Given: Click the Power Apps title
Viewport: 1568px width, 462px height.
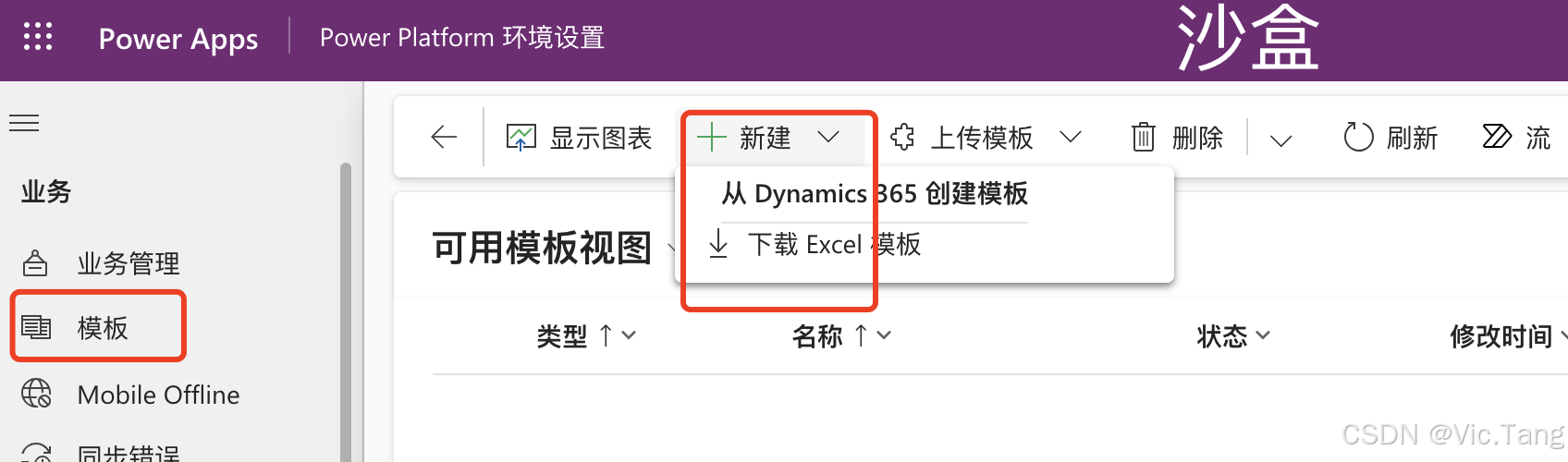Looking at the screenshot, I should click(x=178, y=39).
